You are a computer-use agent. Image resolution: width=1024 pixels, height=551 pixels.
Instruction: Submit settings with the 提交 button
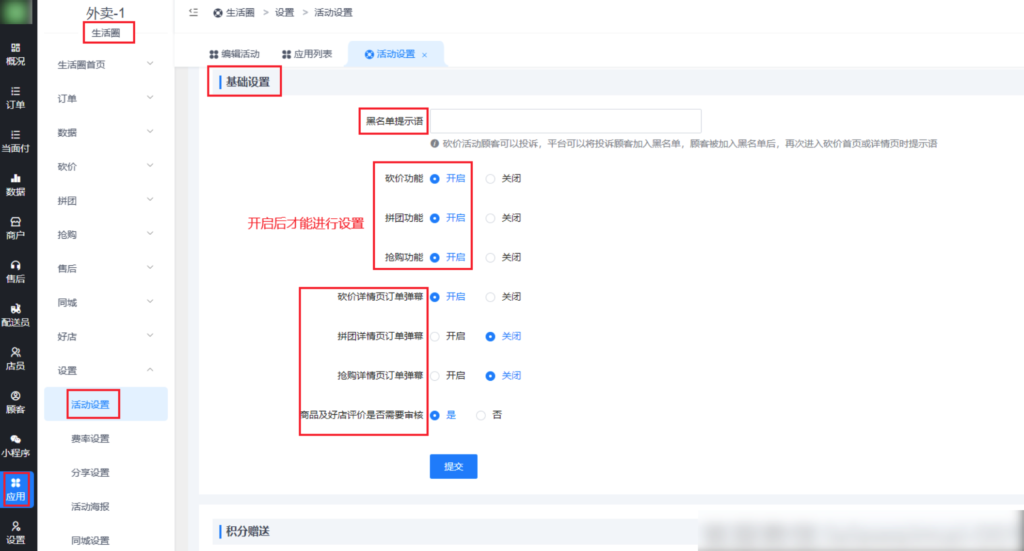453,466
